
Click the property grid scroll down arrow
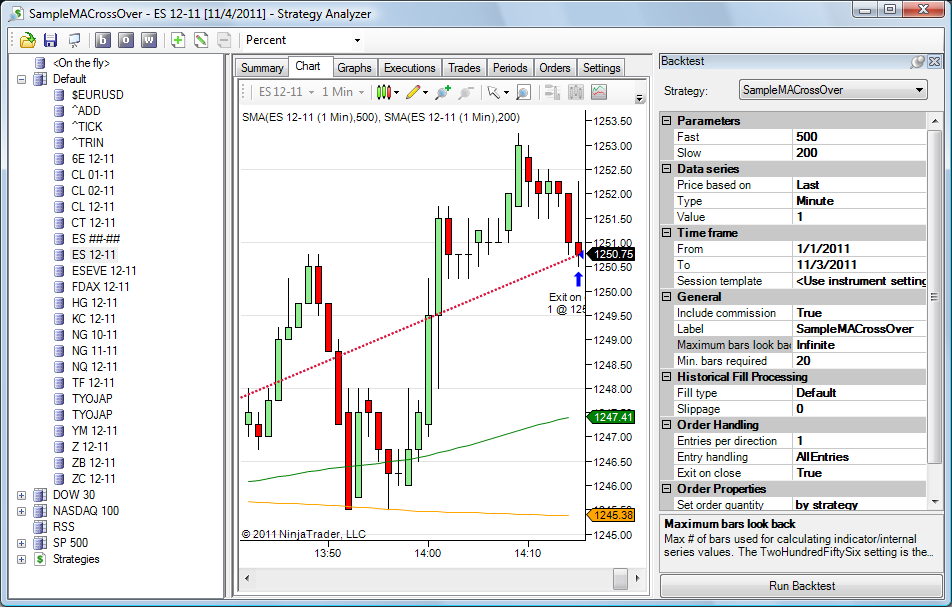[x=935, y=503]
